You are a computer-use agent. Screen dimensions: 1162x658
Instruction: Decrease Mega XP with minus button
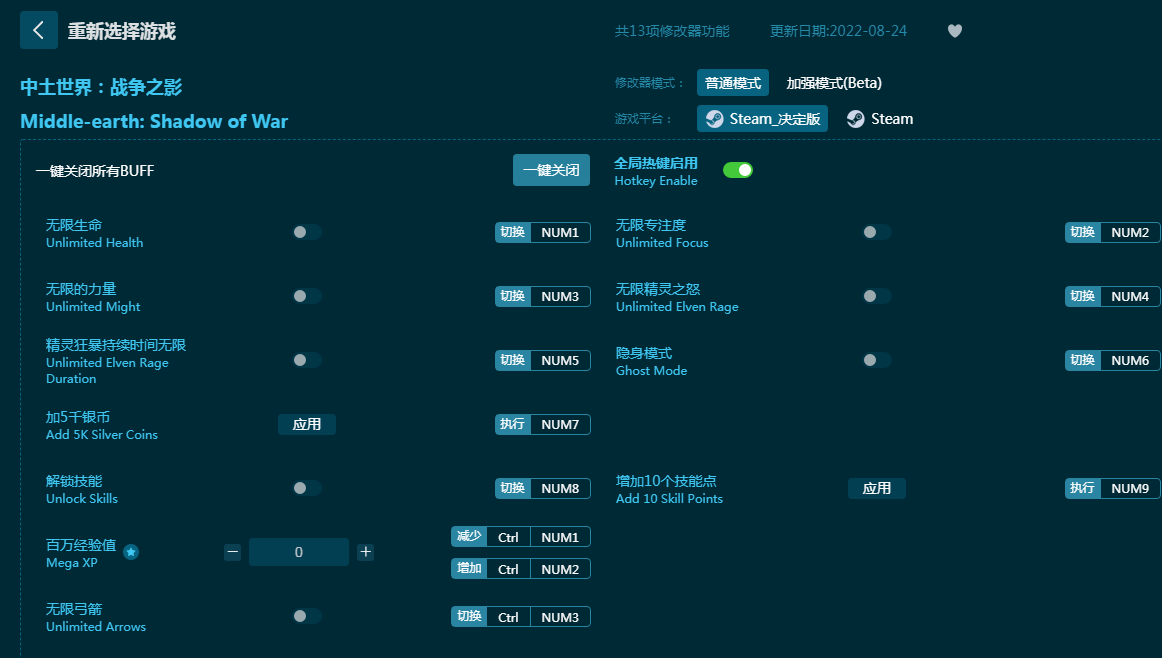233,552
